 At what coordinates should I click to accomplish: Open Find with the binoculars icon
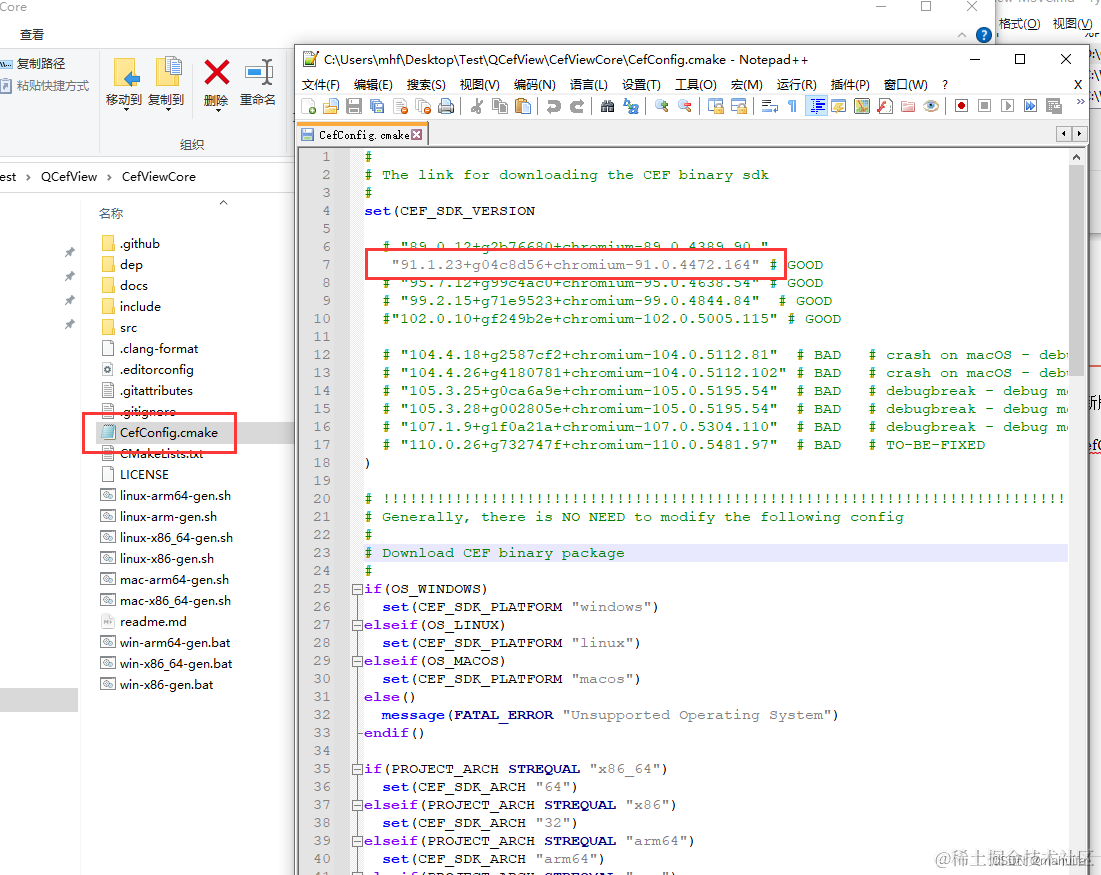tap(607, 106)
